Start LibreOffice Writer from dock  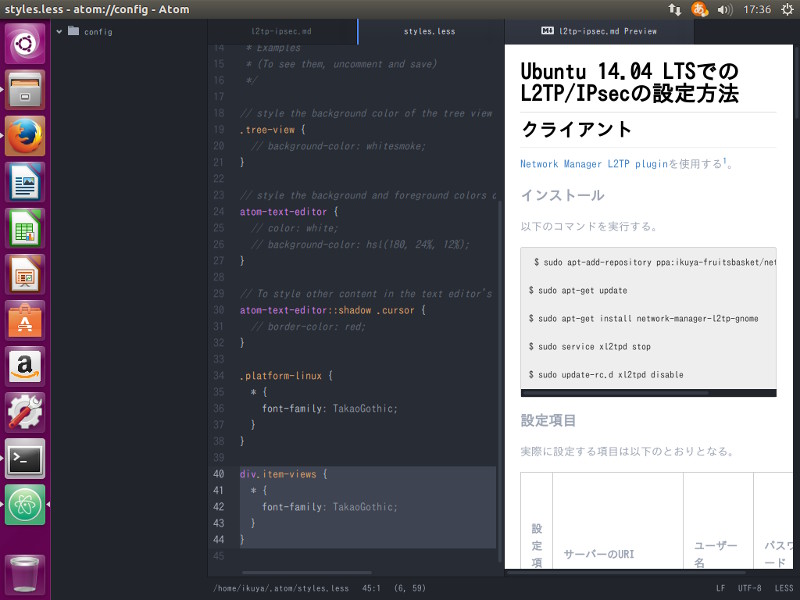25,182
